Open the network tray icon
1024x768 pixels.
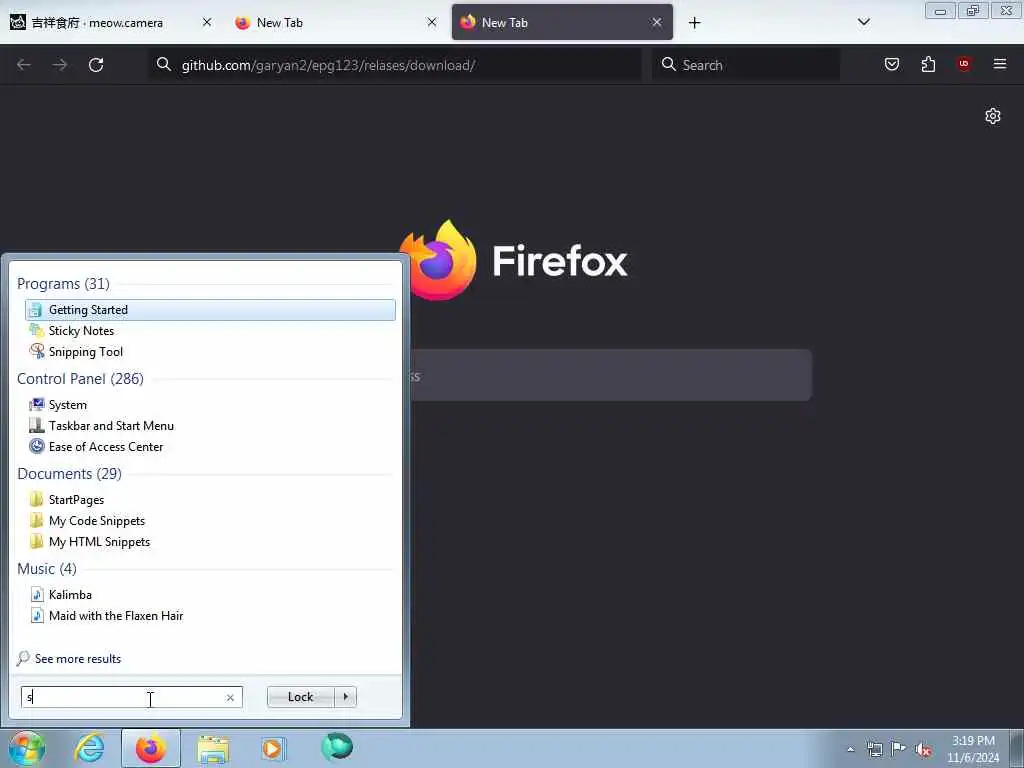coord(874,749)
